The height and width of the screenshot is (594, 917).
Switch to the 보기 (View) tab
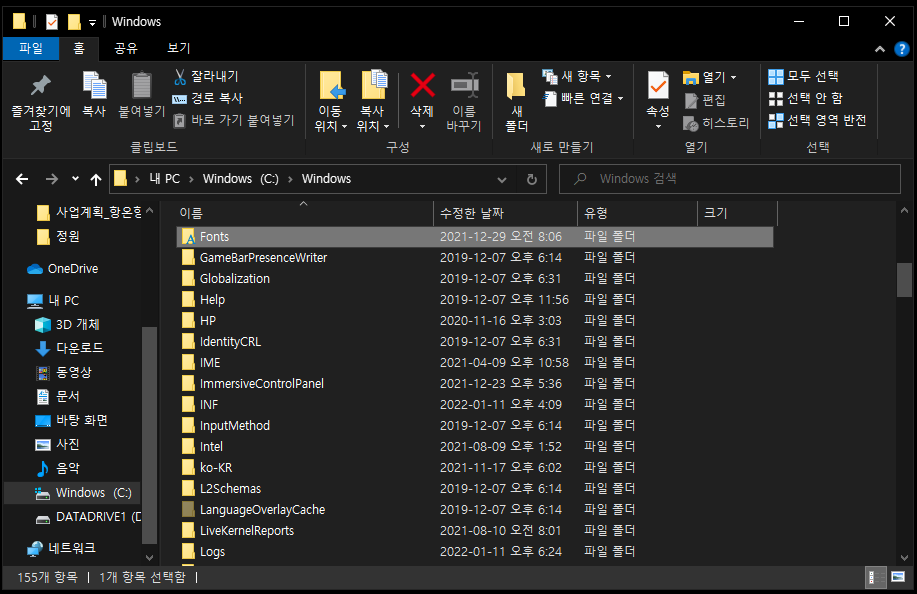pos(178,49)
